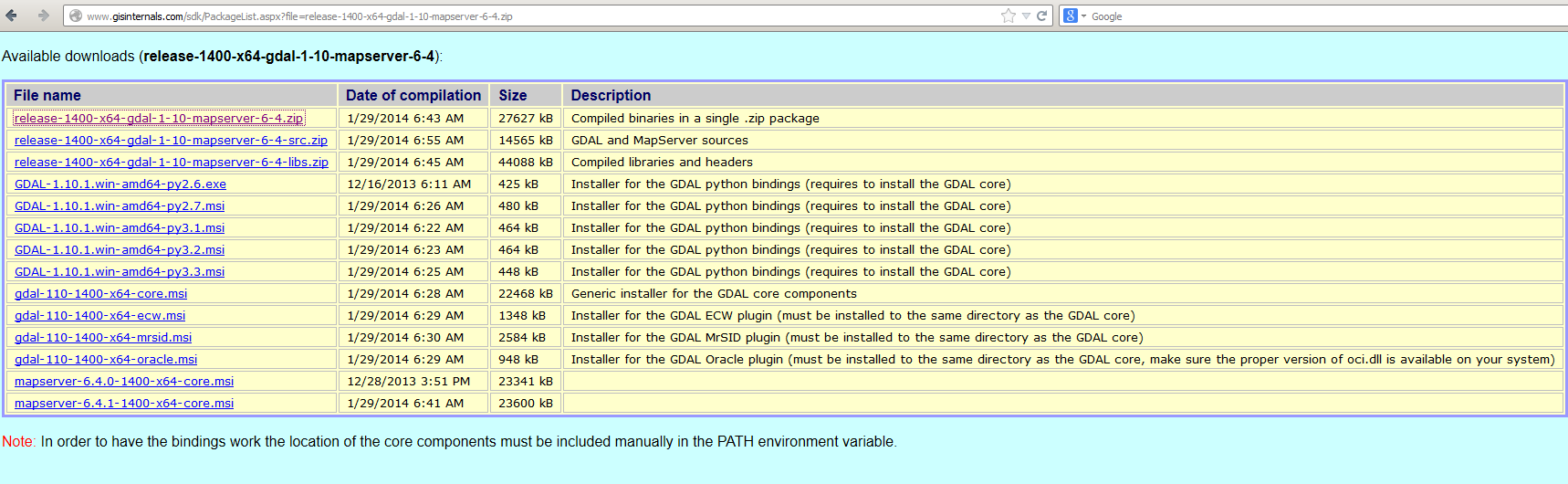Open the URL history dropdown arrow
Screen dimensions: 1568x484
1026,16
